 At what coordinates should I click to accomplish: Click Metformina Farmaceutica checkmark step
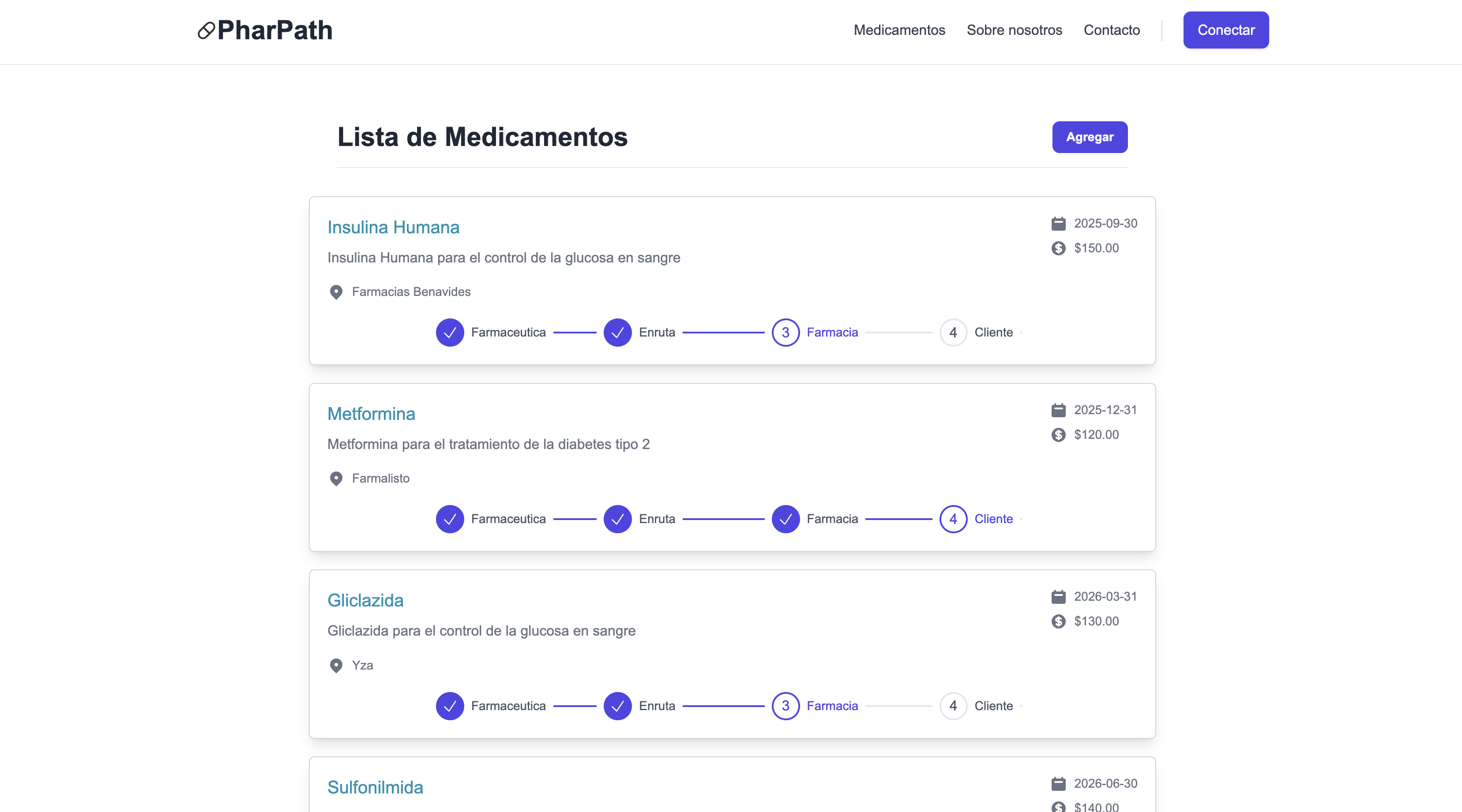(450, 519)
